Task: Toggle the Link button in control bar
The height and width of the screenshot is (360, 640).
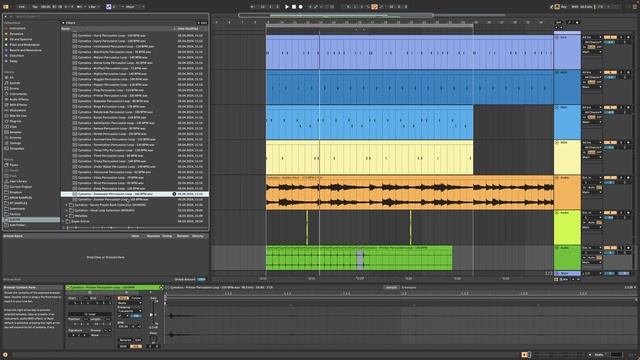Action: click(x=22, y=7)
